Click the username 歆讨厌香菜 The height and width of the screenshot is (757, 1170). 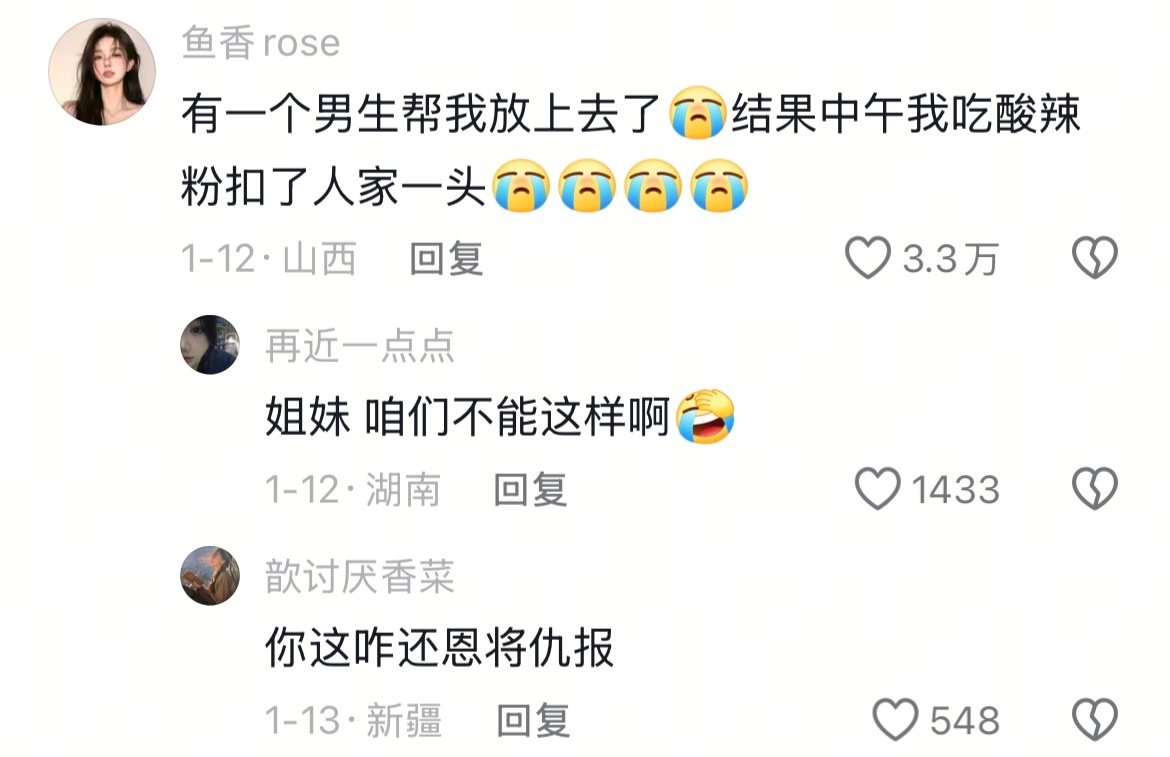click(360, 577)
